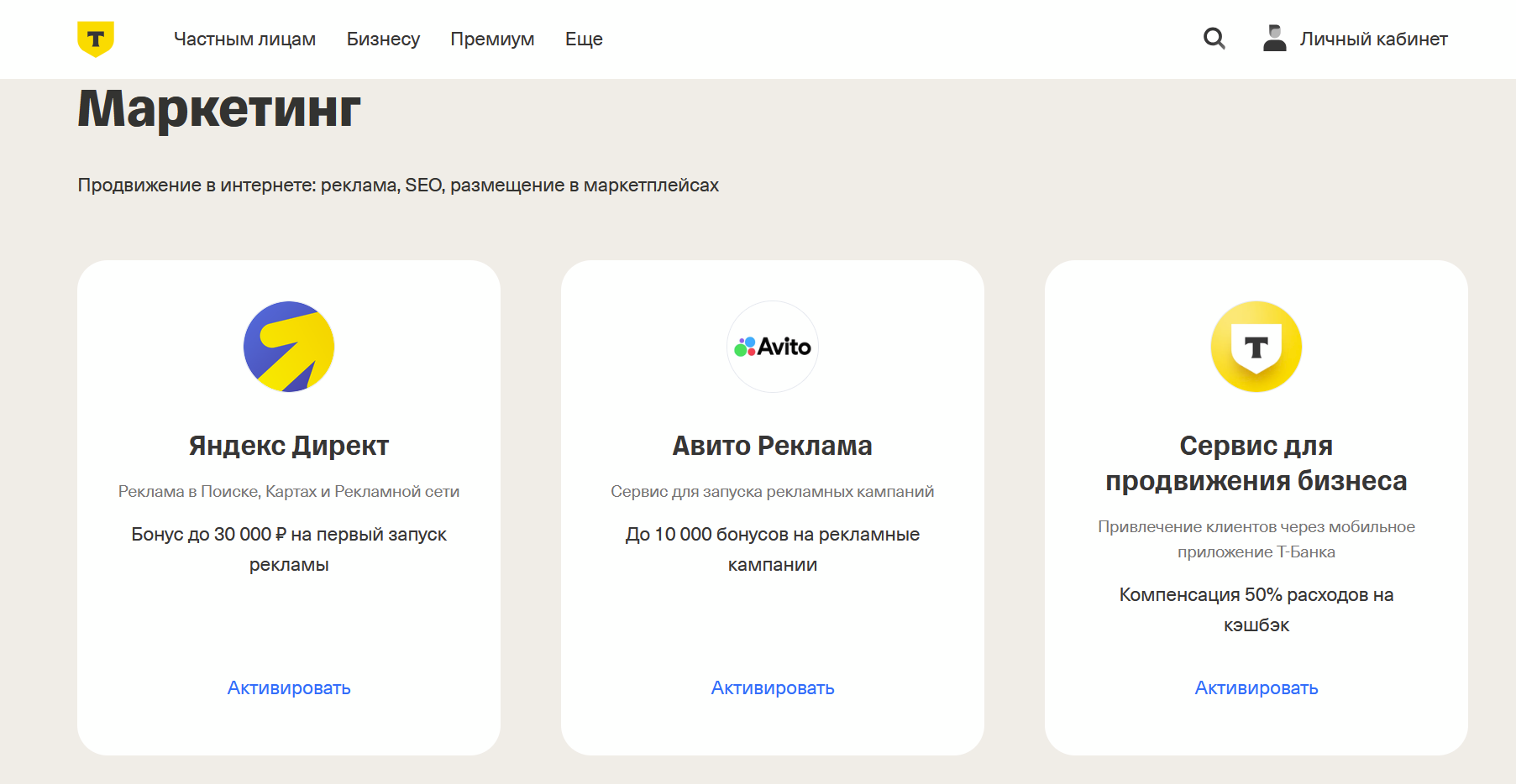Click the Авито Реклама card title
The image size is (1516, 784).
(773, 446)
